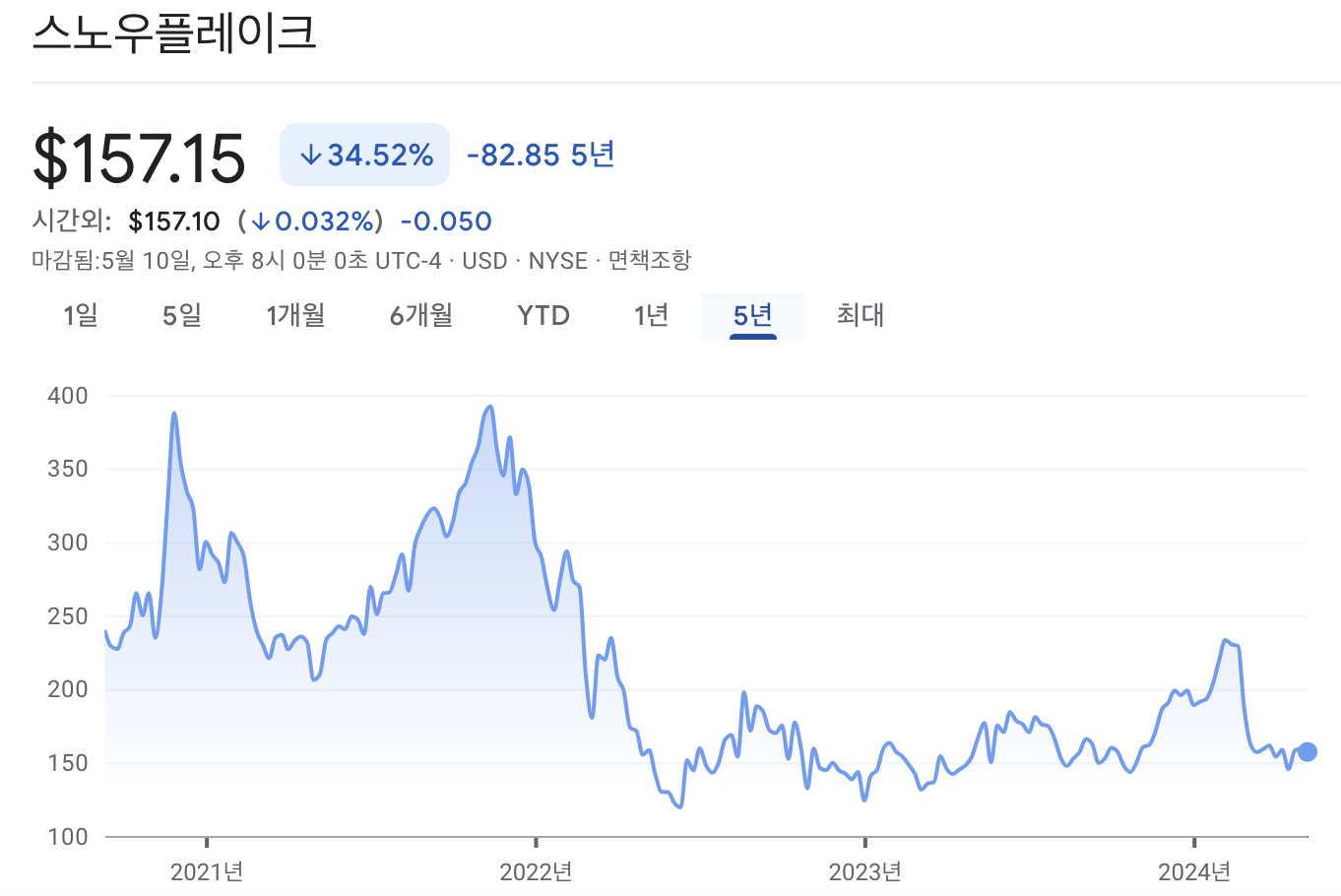Switch to the 5일 chart view
The width and height of the screenshot is (1341, 896).
[x=181, y=315]
